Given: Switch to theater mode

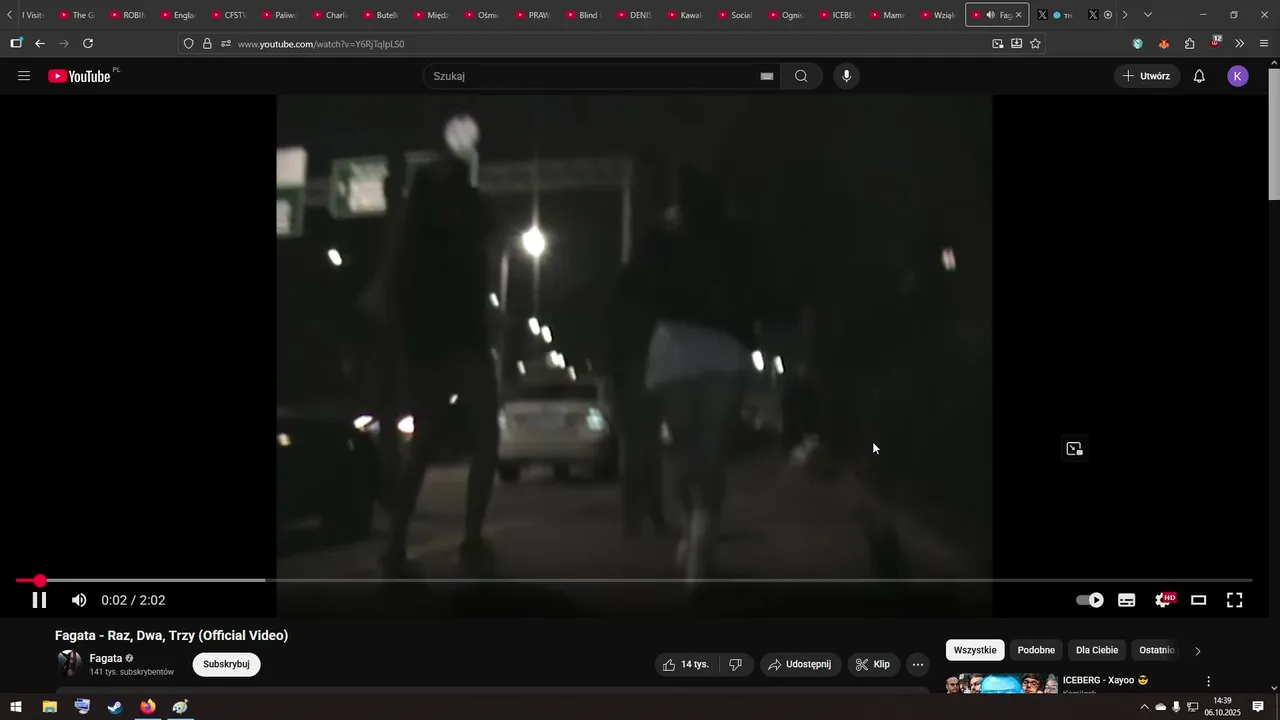Looking at the screenshot, I should [x=1199, y=600].
